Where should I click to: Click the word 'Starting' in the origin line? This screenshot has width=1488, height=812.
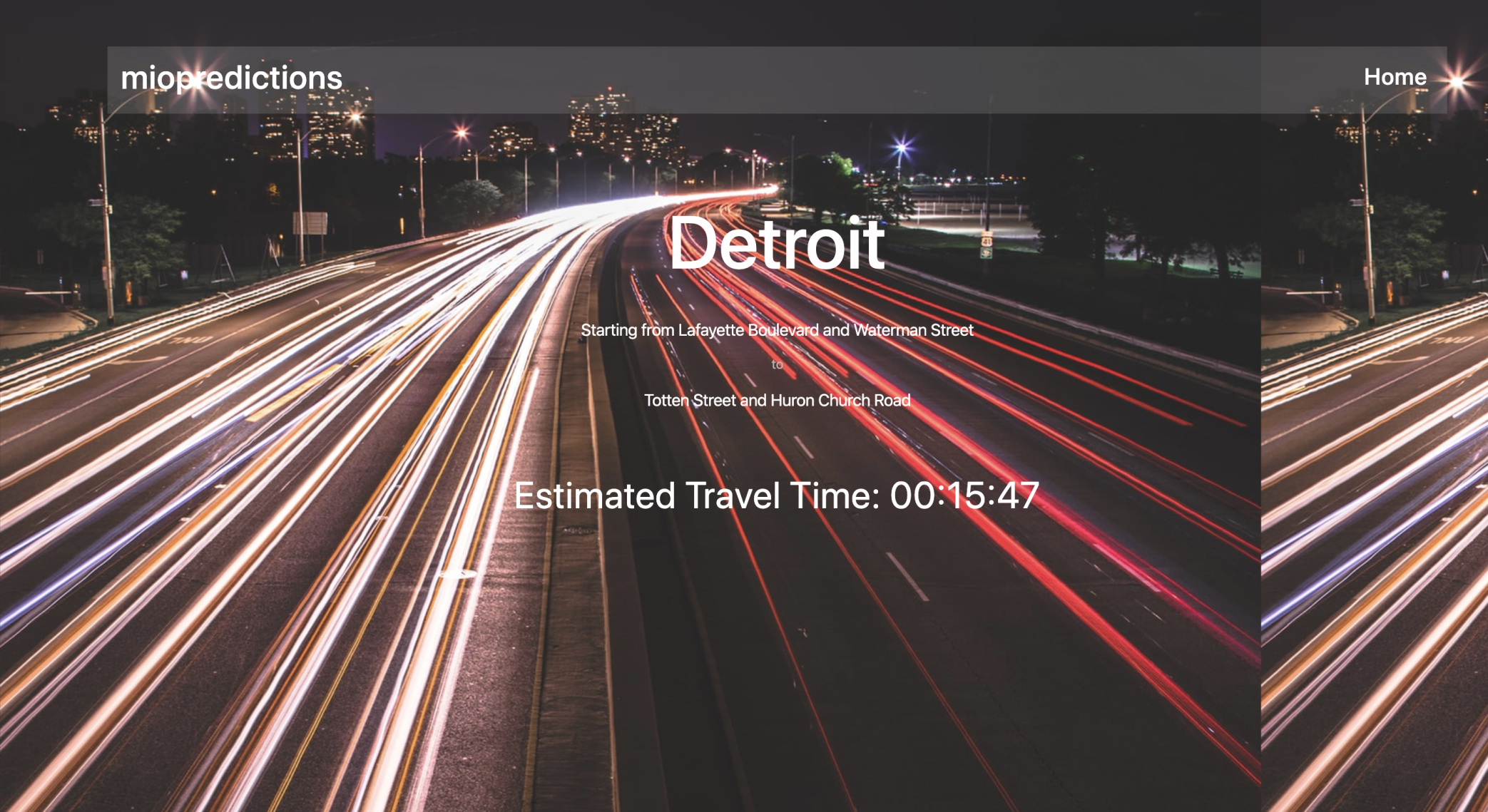point(608,330)
